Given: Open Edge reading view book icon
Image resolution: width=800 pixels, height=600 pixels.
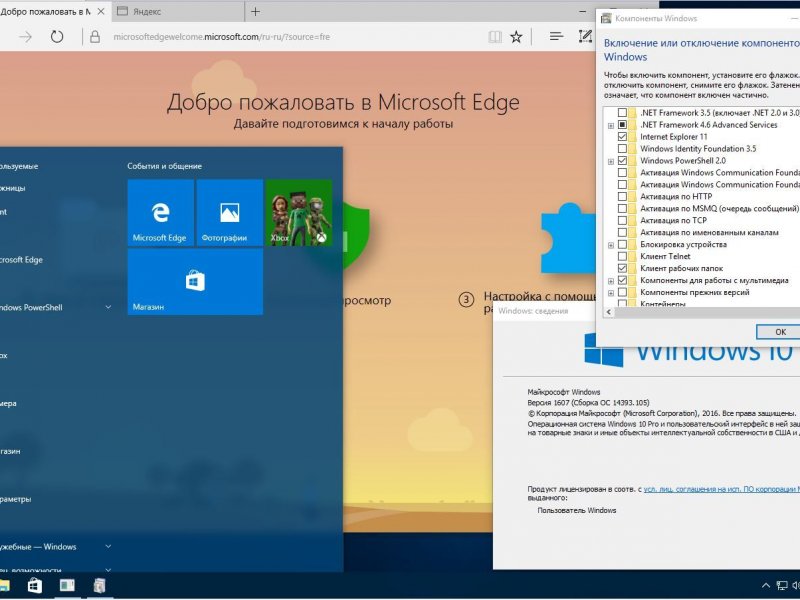Looking at the screenshot, I should coord(494,37).
